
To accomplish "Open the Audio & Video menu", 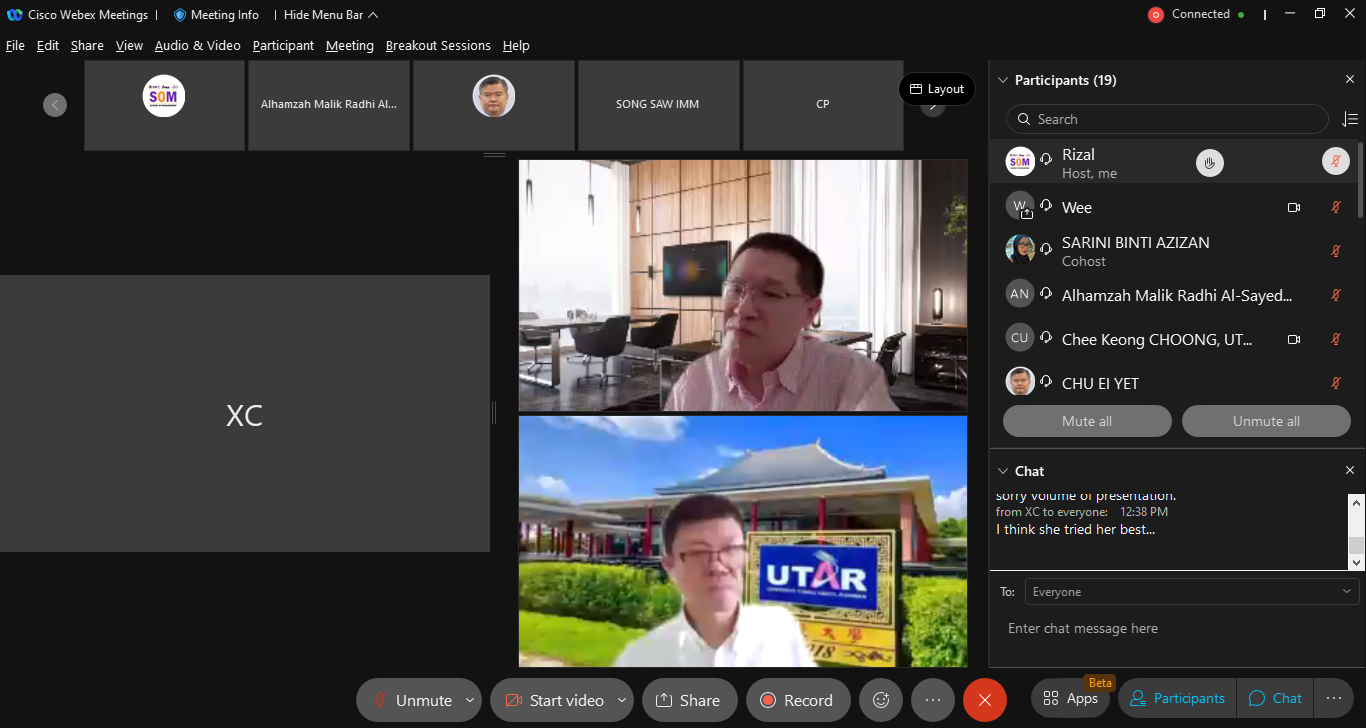I will 197,46.
